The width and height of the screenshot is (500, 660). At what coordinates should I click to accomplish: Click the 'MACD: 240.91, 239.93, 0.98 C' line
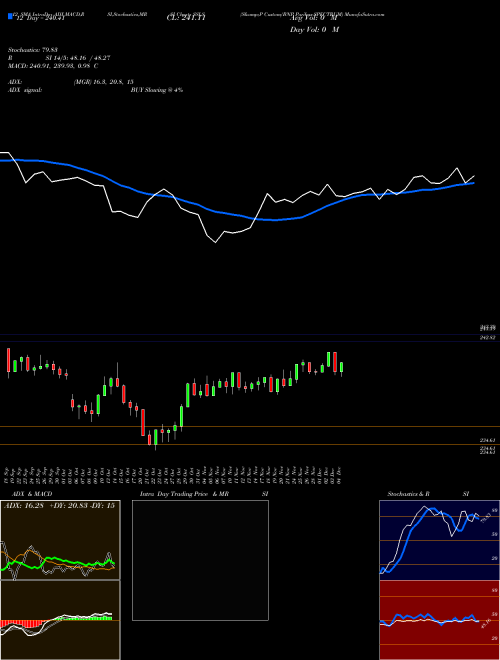coord(53,66)
